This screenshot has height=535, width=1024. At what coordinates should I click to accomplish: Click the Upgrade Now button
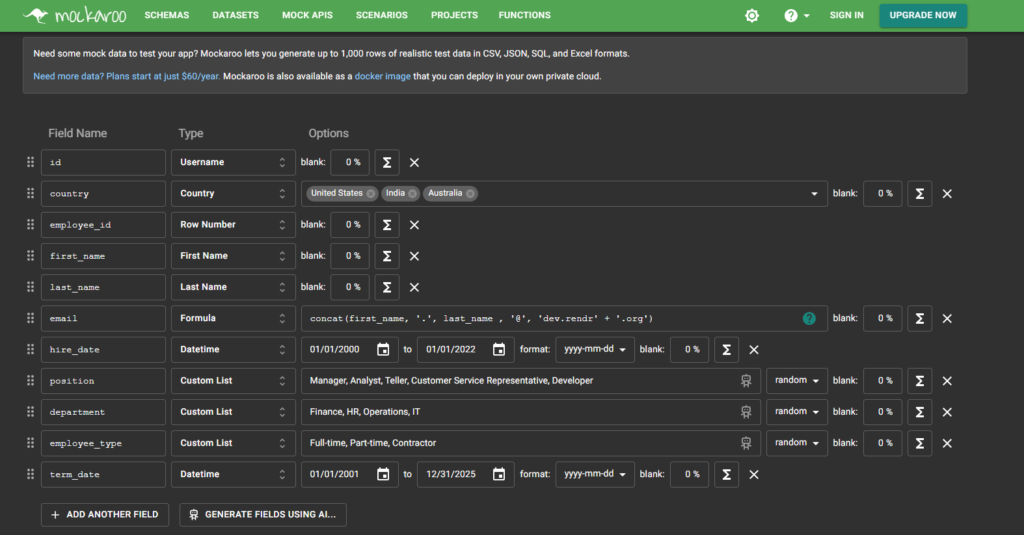(923, 15)
